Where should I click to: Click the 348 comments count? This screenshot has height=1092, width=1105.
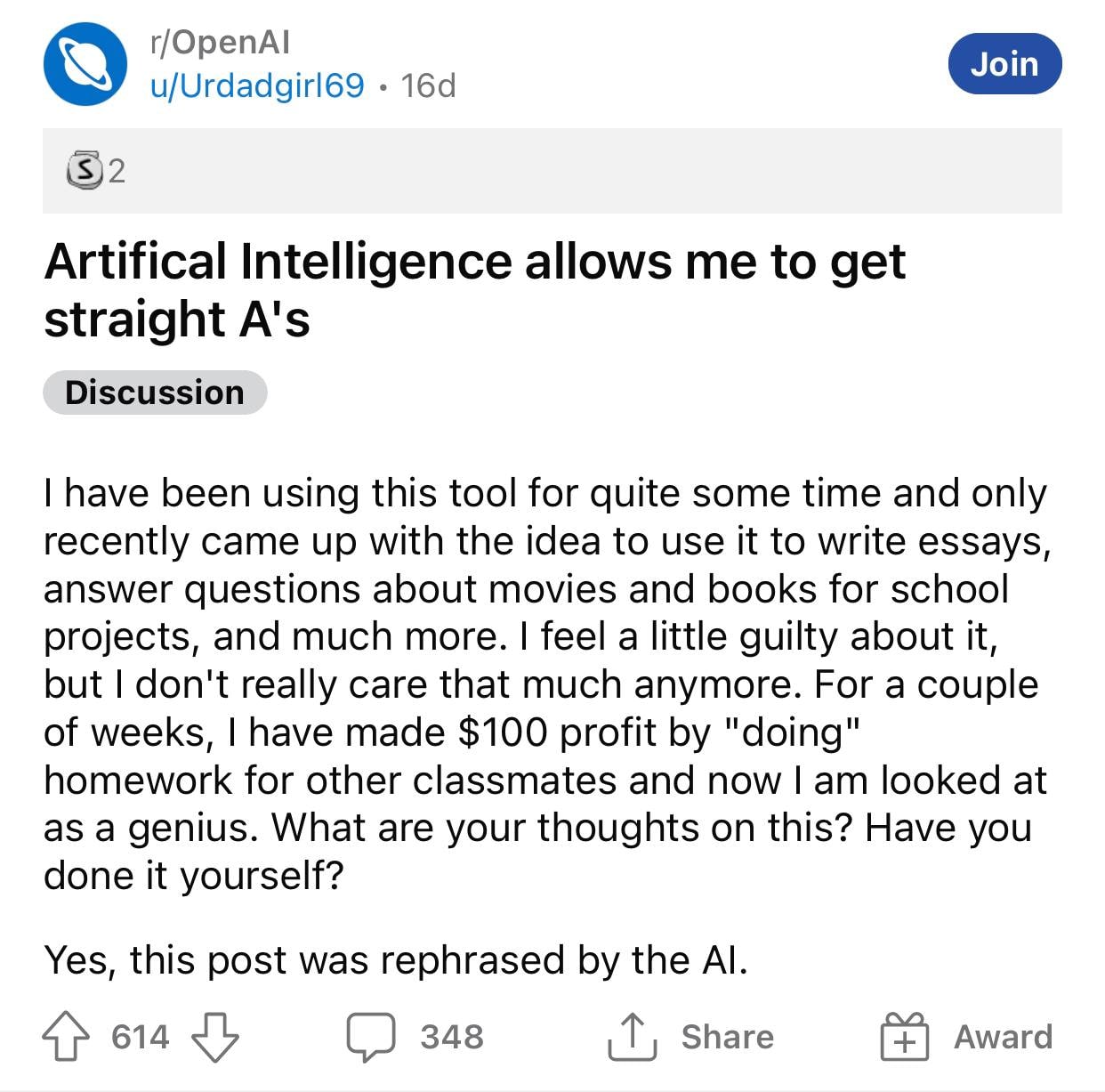click(452, 1038)
